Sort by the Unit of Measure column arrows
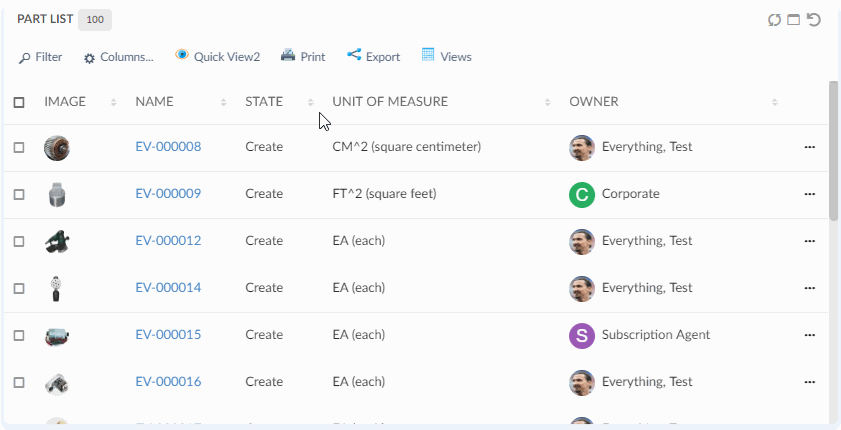 [x=548, y=102]
